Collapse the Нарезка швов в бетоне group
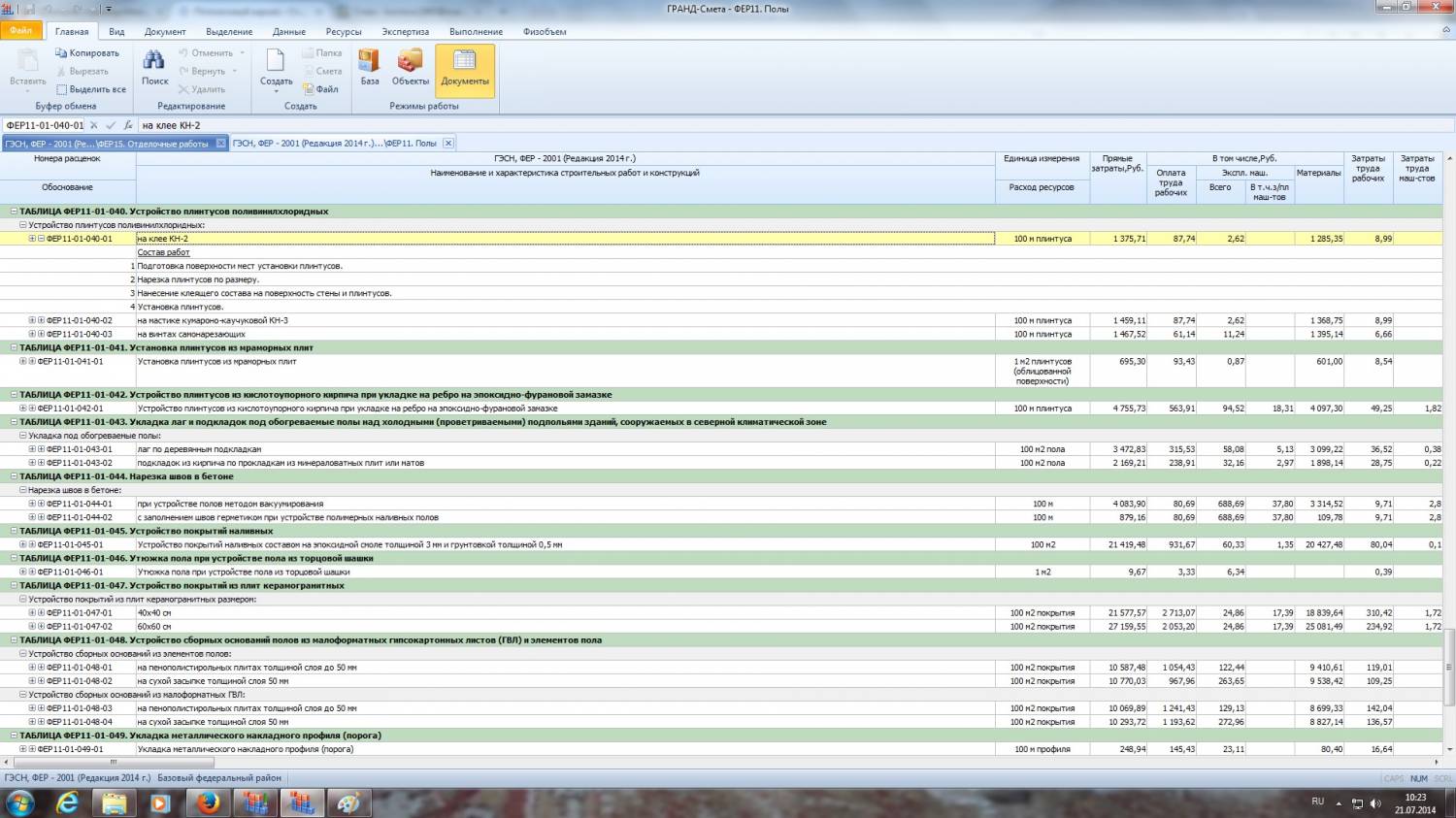Screen dimensions: 1456x818 tap(23, 491)
